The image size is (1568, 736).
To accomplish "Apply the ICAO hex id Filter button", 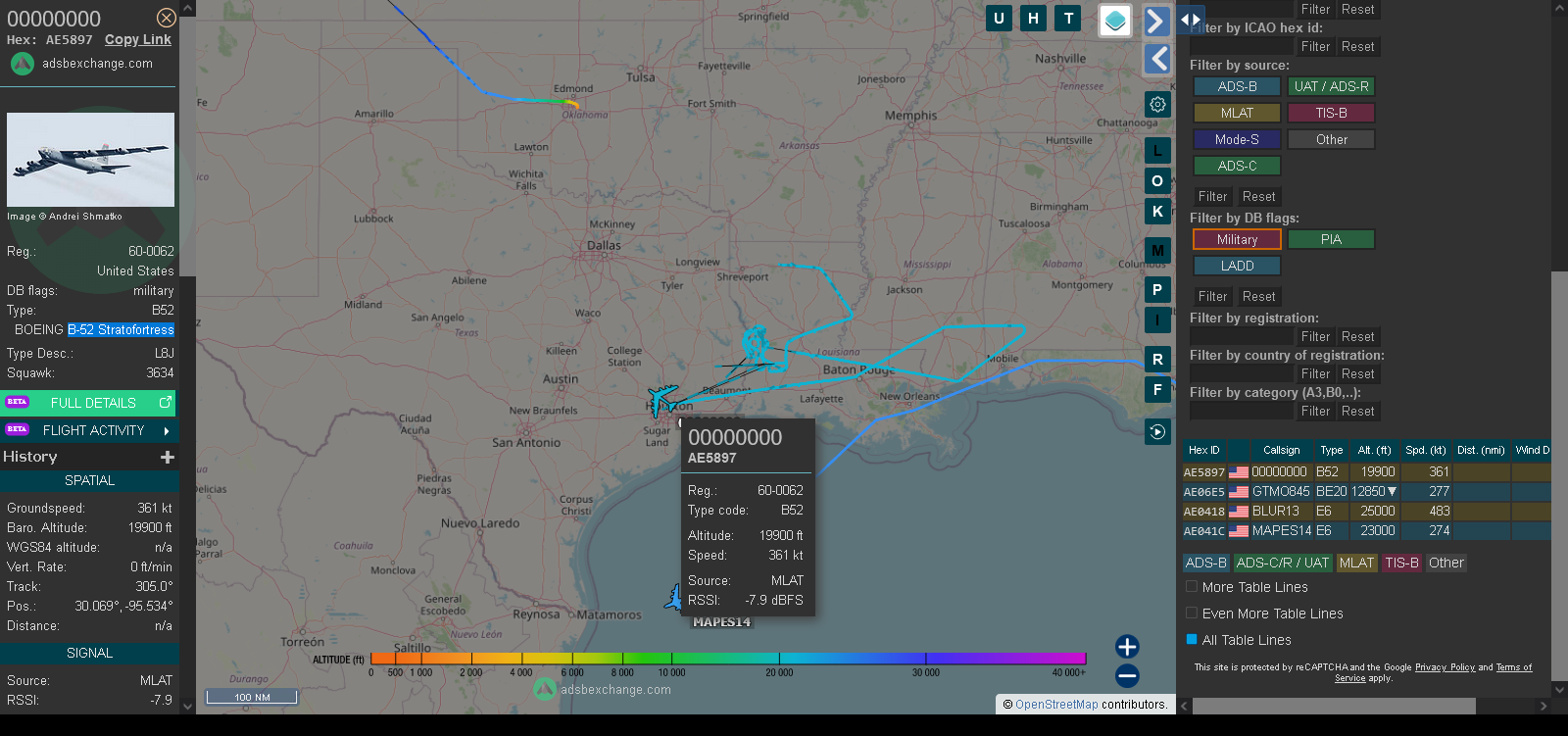I will [x=1315, y=46].
